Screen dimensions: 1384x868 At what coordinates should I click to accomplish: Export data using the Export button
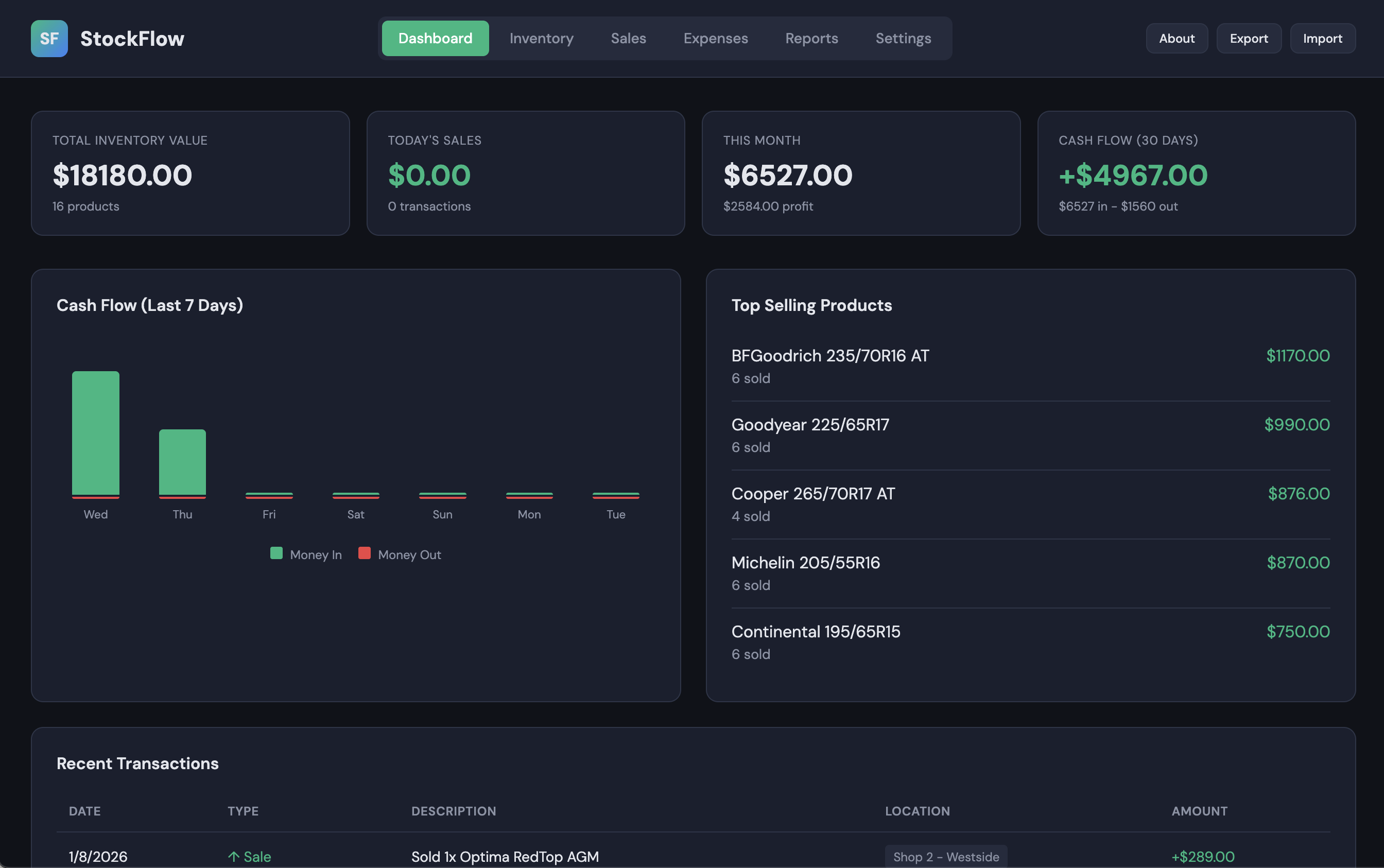click(1249, 38)
